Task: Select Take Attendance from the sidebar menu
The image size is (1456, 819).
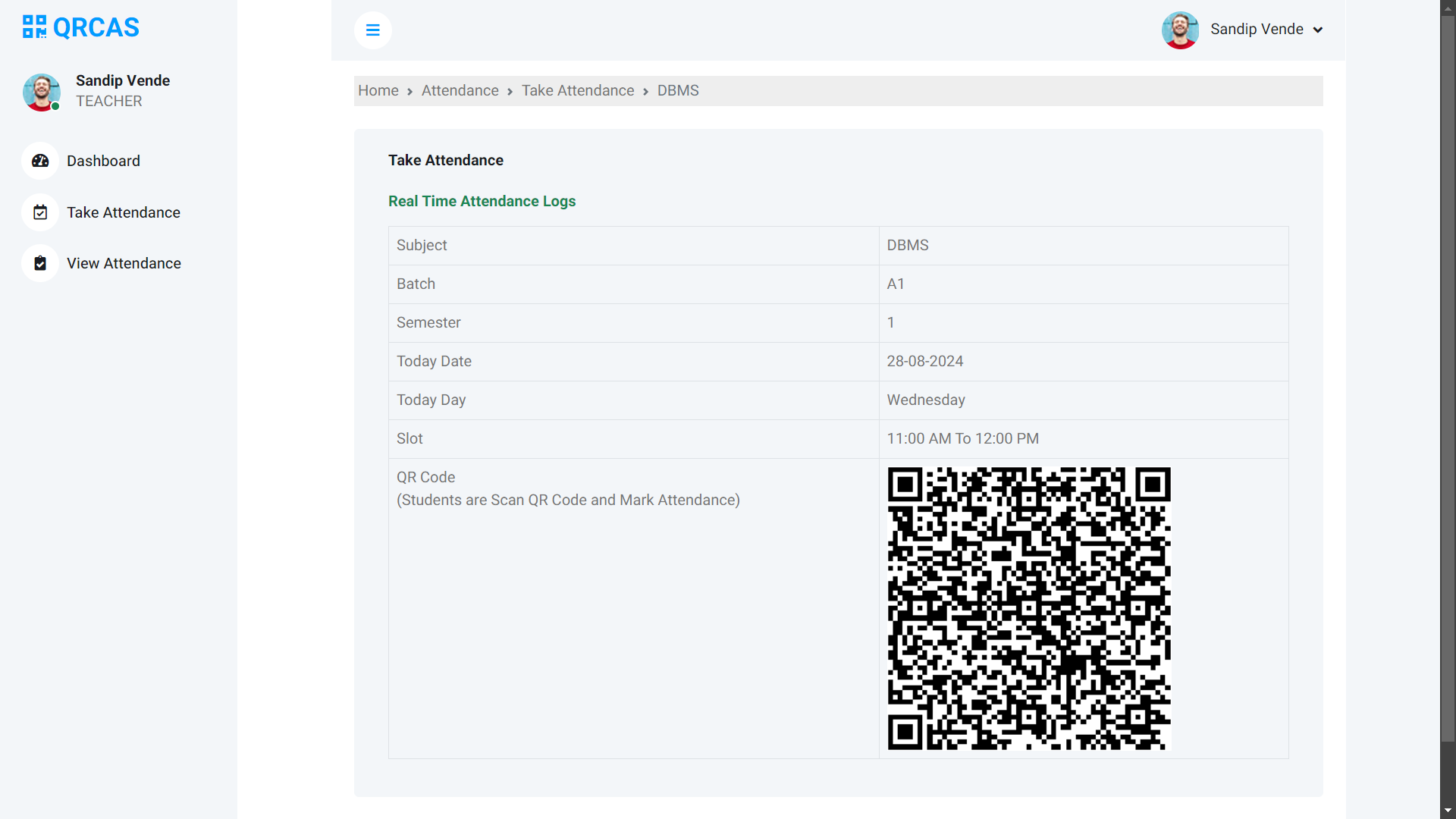Action: [124, 212]
